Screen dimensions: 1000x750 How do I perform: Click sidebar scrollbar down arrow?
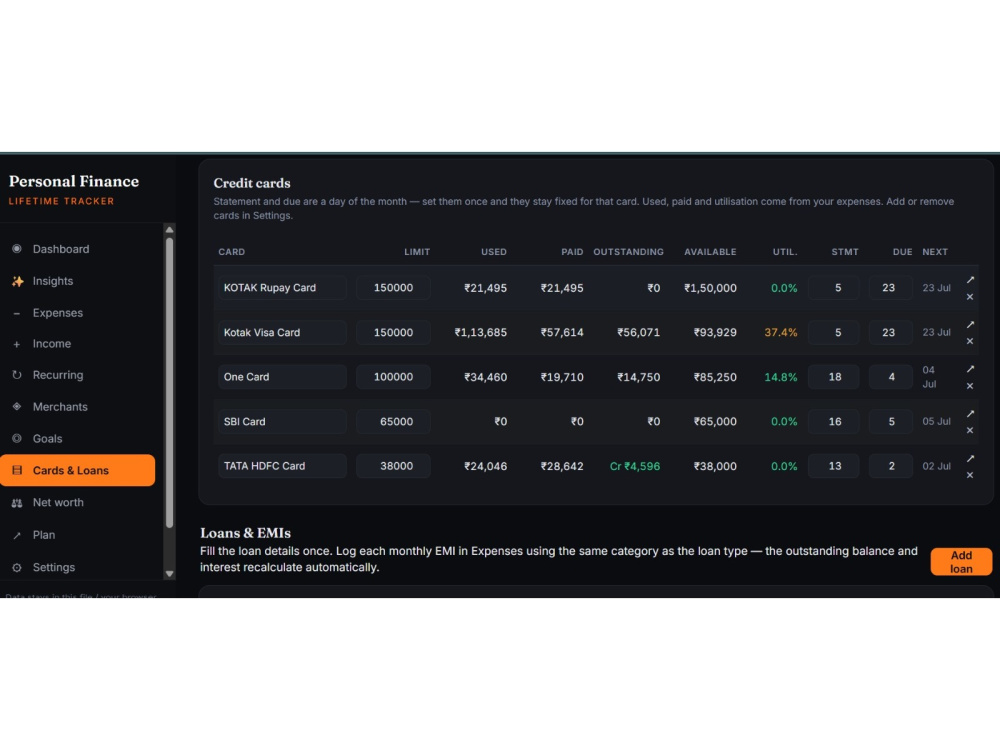(170, 573)
